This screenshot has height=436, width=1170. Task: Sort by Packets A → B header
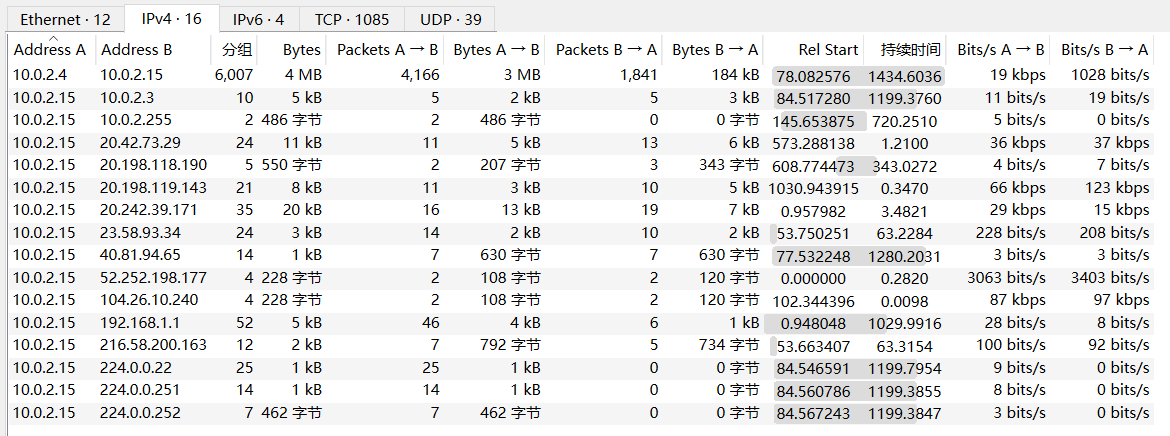tap(388, 49)
